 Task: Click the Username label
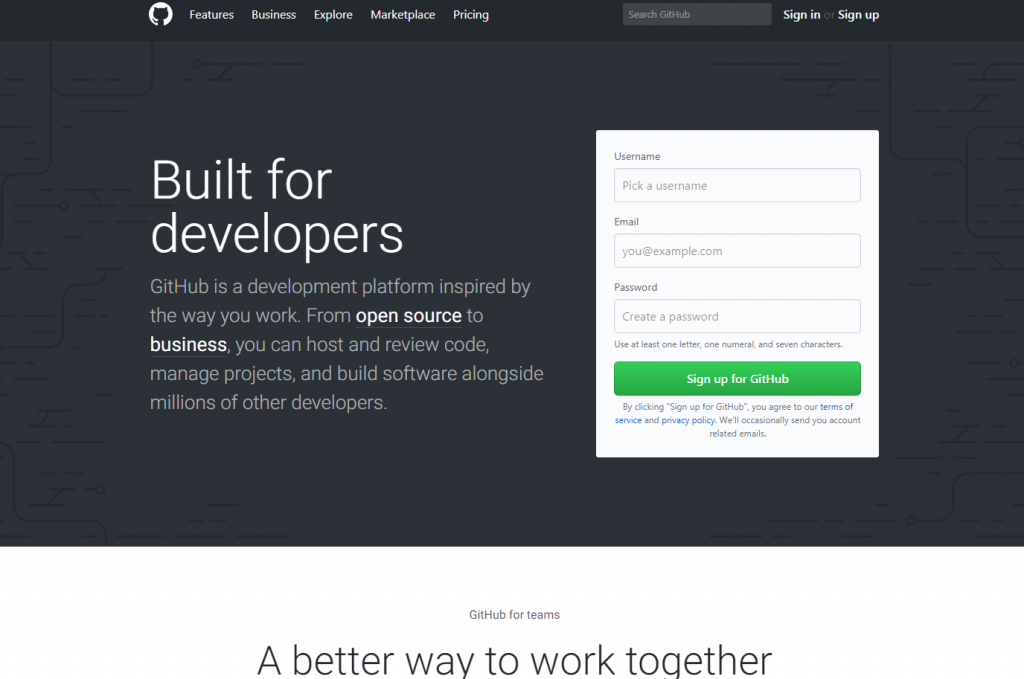tap(637, 157)
